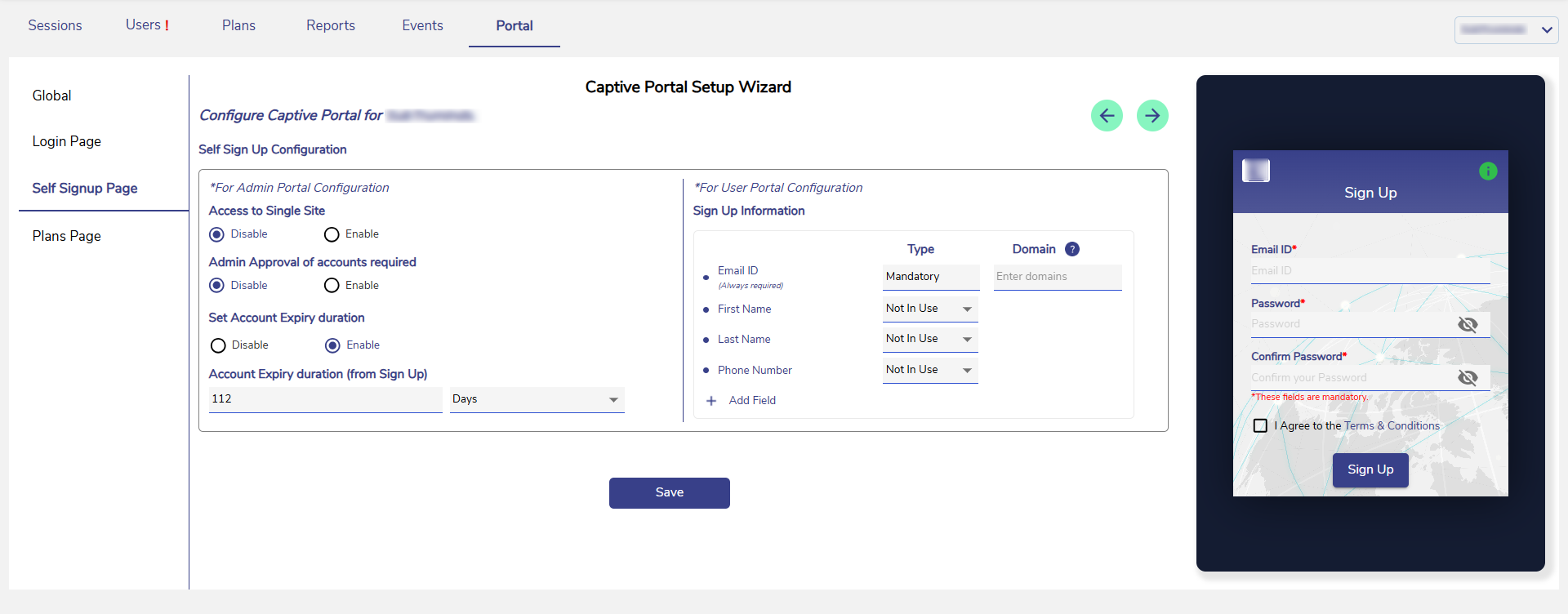
Task: Click the green info icon in preview
Action: click(x=1488, y=171)
